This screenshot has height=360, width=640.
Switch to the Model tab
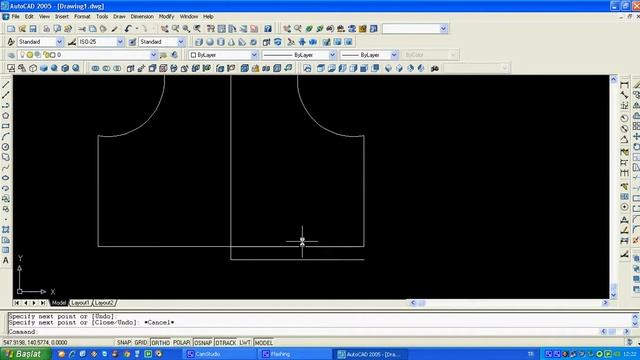click(59, 303)
